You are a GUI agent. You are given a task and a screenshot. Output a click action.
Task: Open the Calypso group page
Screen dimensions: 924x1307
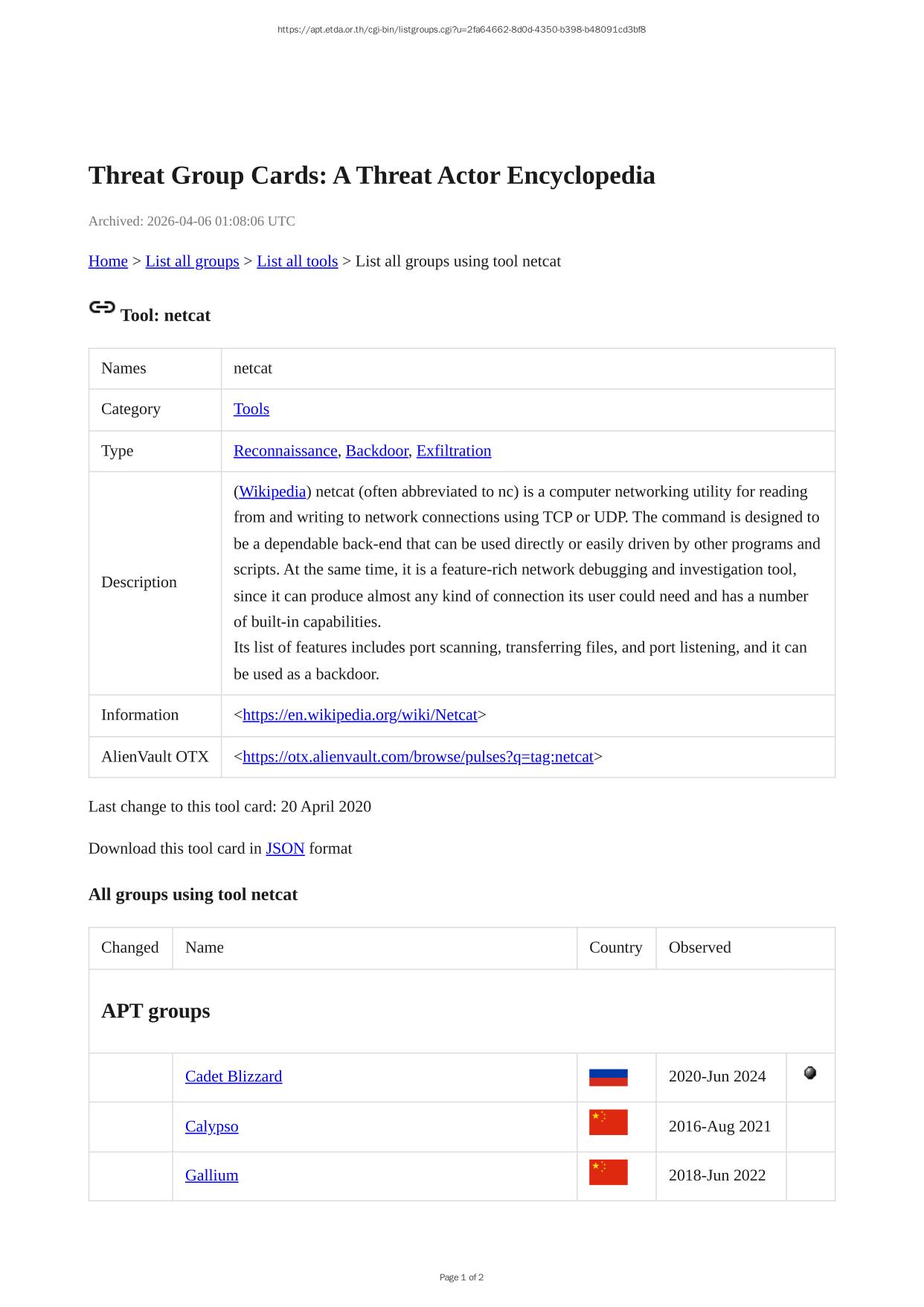pyautogui.click(x=212, y=1126)
